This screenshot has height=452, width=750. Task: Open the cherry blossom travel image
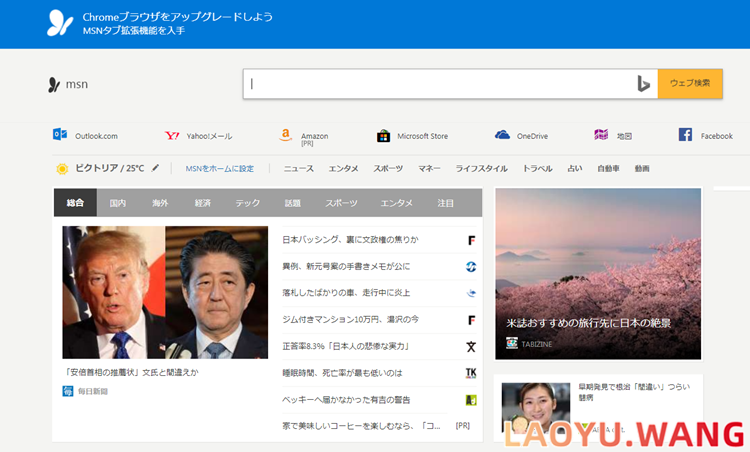tap(598, 274)
